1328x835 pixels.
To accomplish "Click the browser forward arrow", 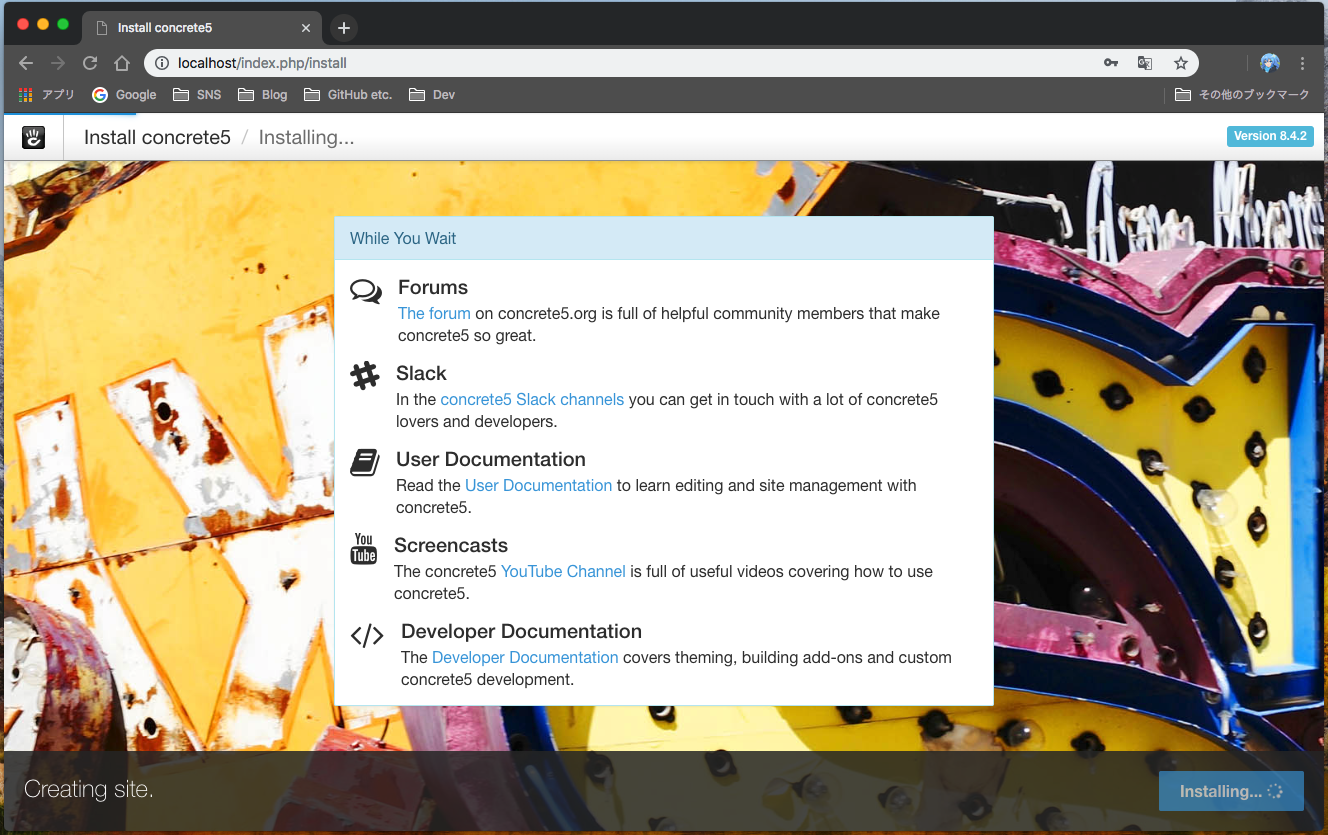I will pos(58,63).
